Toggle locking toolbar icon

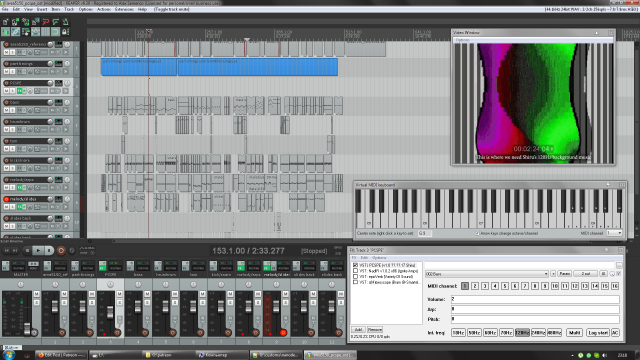[65, 32]
